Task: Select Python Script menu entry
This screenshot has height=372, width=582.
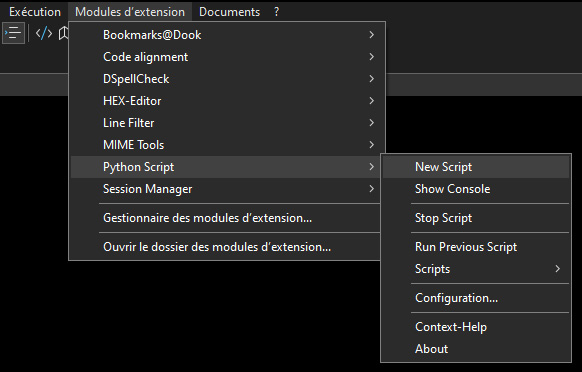Action: click(x=226, y=167)
